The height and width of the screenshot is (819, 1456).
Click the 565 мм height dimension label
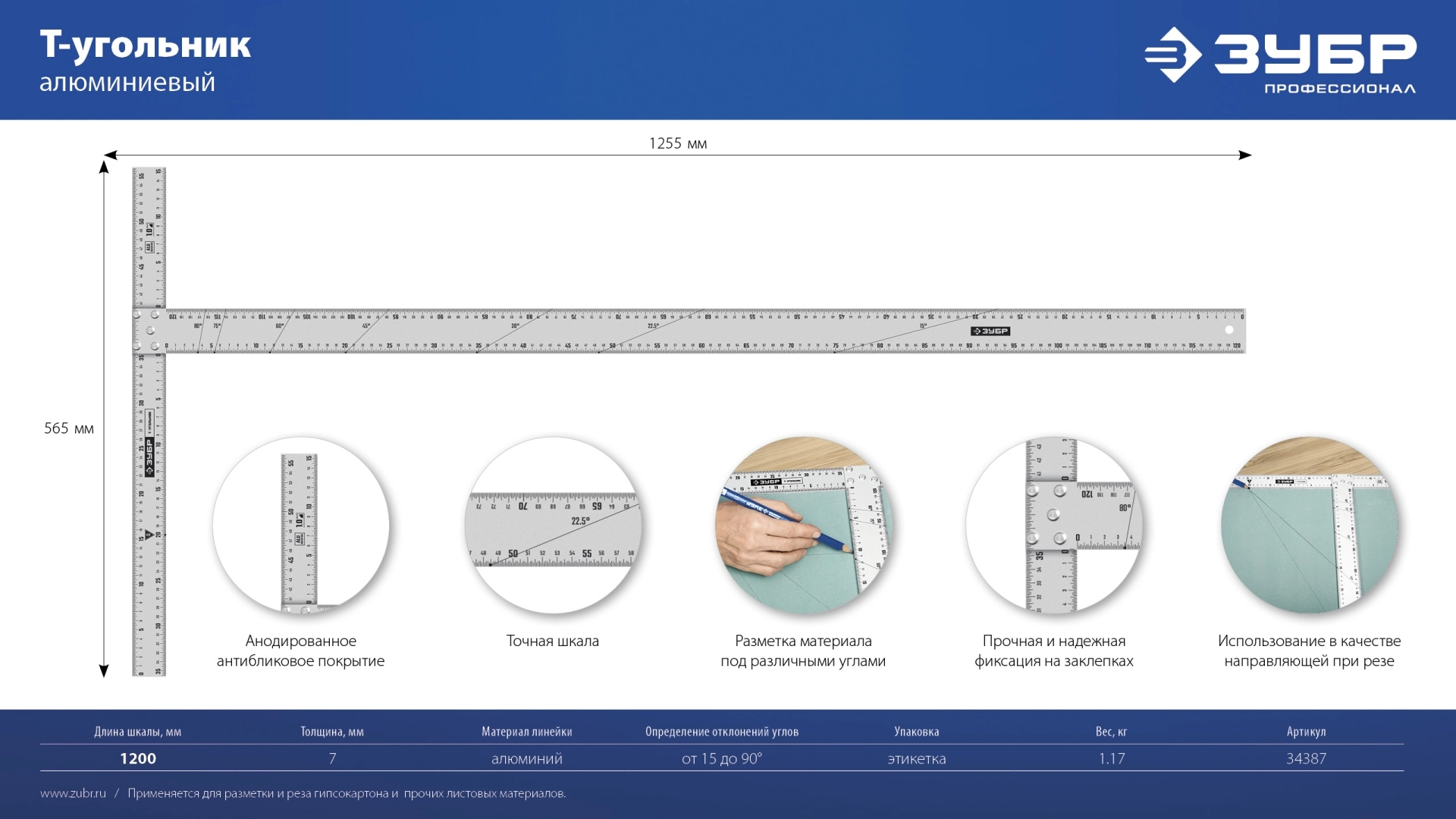tap(68, 428)
